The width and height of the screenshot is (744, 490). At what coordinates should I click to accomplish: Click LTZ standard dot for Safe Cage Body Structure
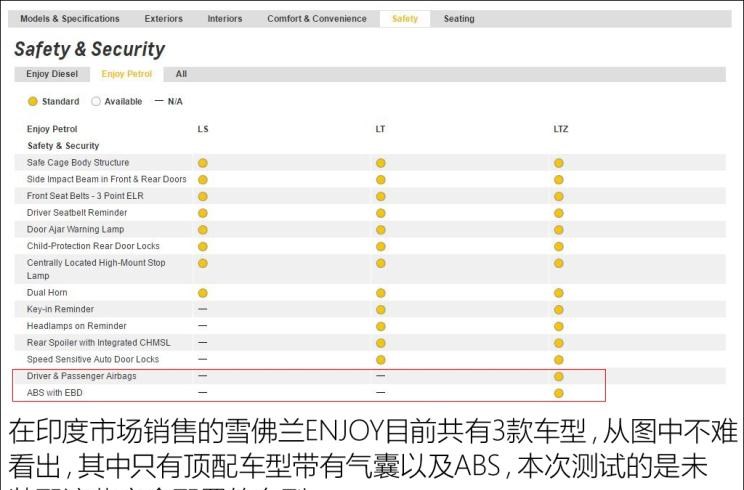(x=558, y=163)
